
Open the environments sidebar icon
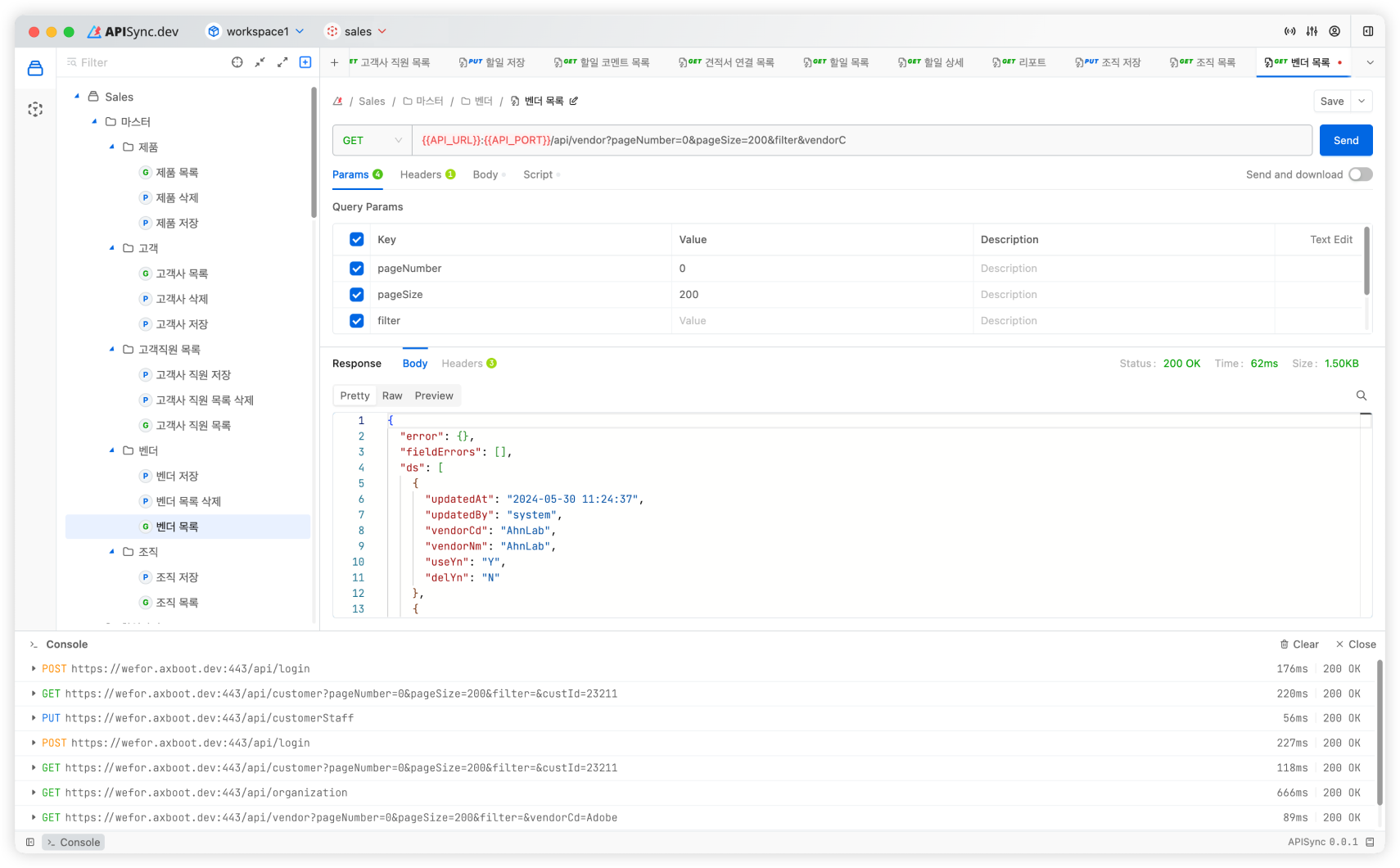point(35,109)
